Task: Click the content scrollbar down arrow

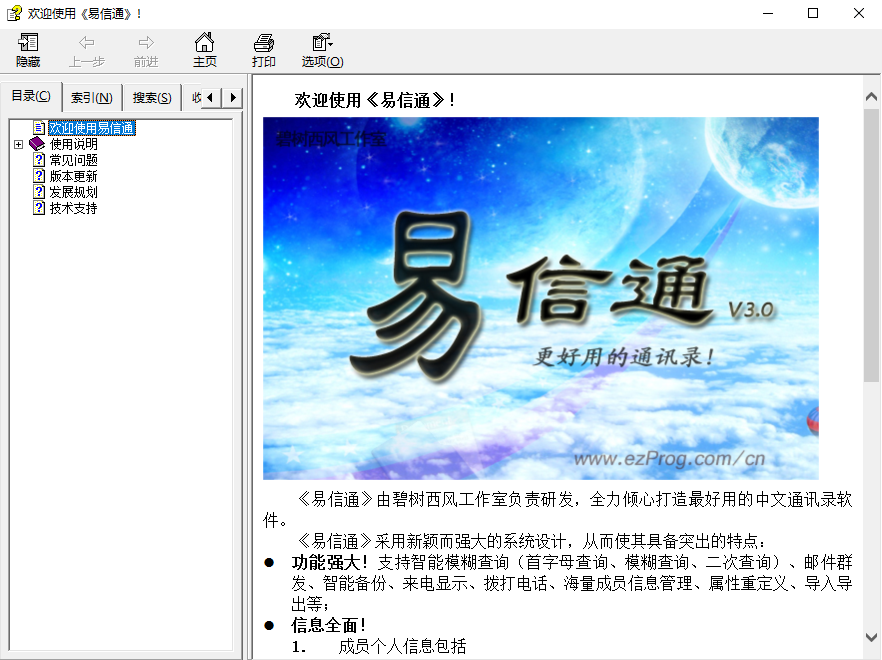Action: point(871,637)
